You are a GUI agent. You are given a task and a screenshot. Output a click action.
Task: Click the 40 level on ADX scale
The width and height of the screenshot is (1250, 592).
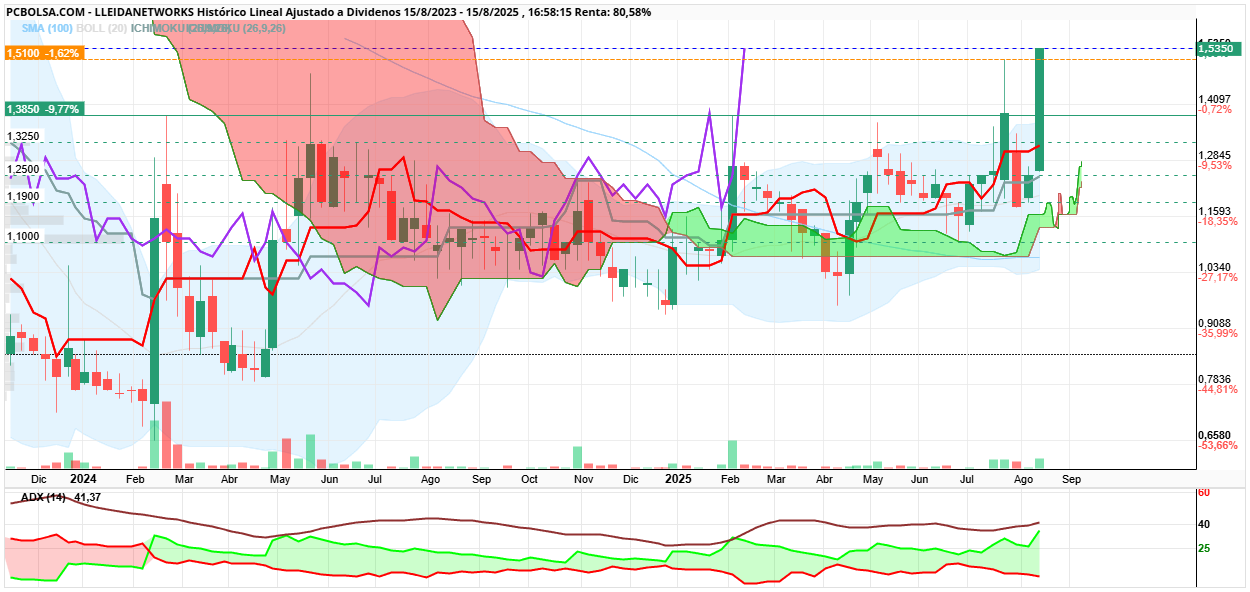(1204, 524)
